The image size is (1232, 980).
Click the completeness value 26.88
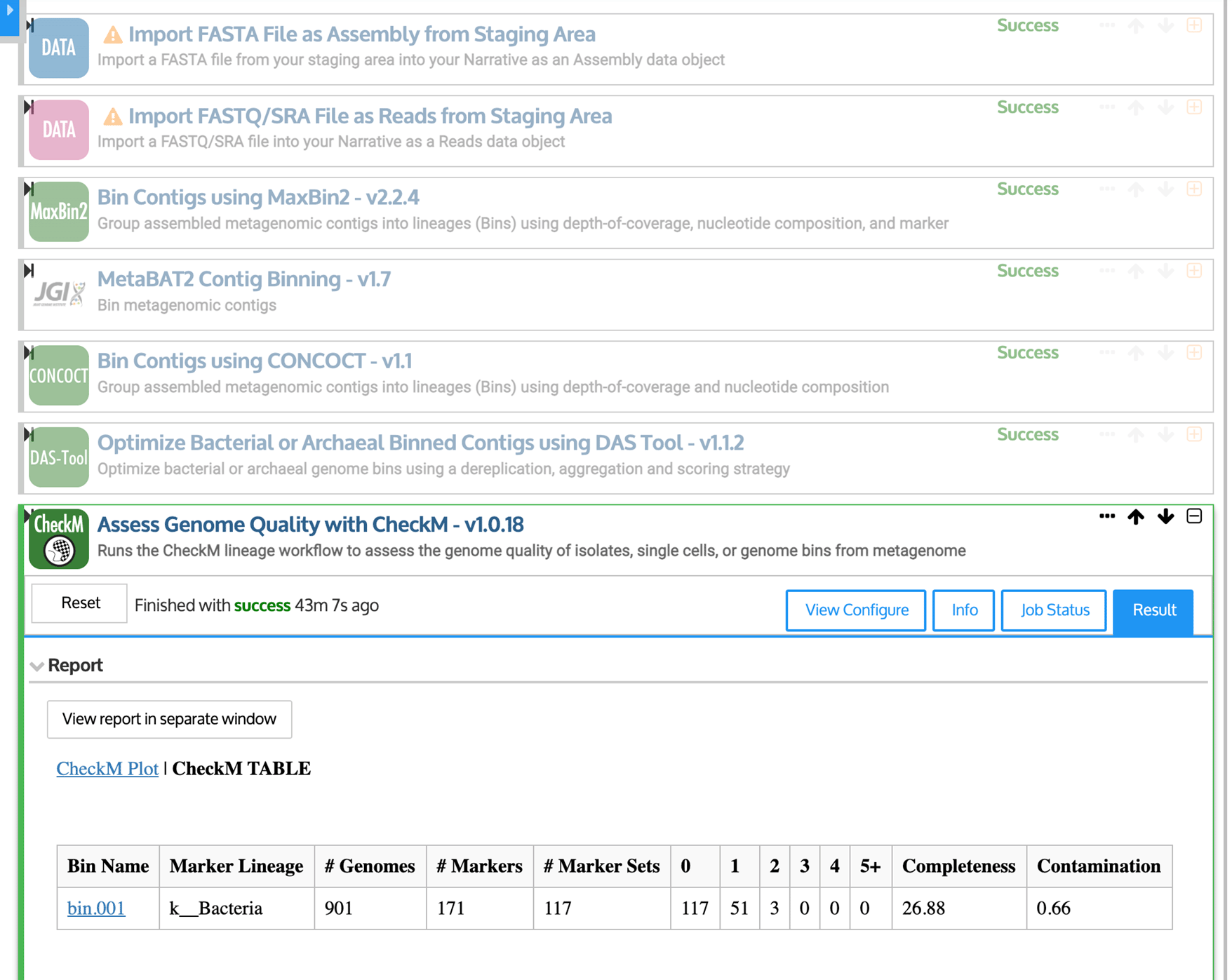pos(923,908)
